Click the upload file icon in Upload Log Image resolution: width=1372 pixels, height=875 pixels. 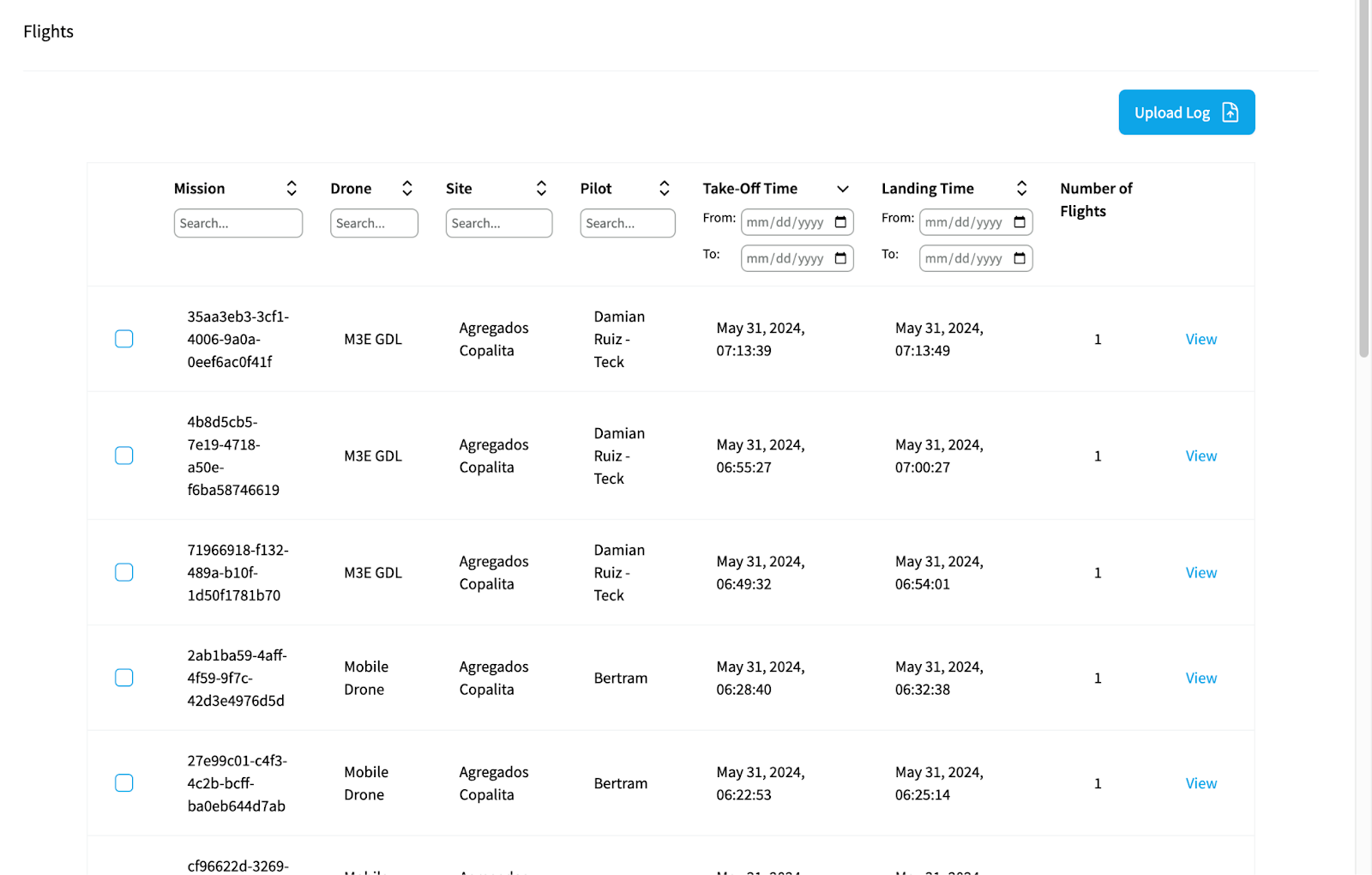click(x=1231, y=112)
